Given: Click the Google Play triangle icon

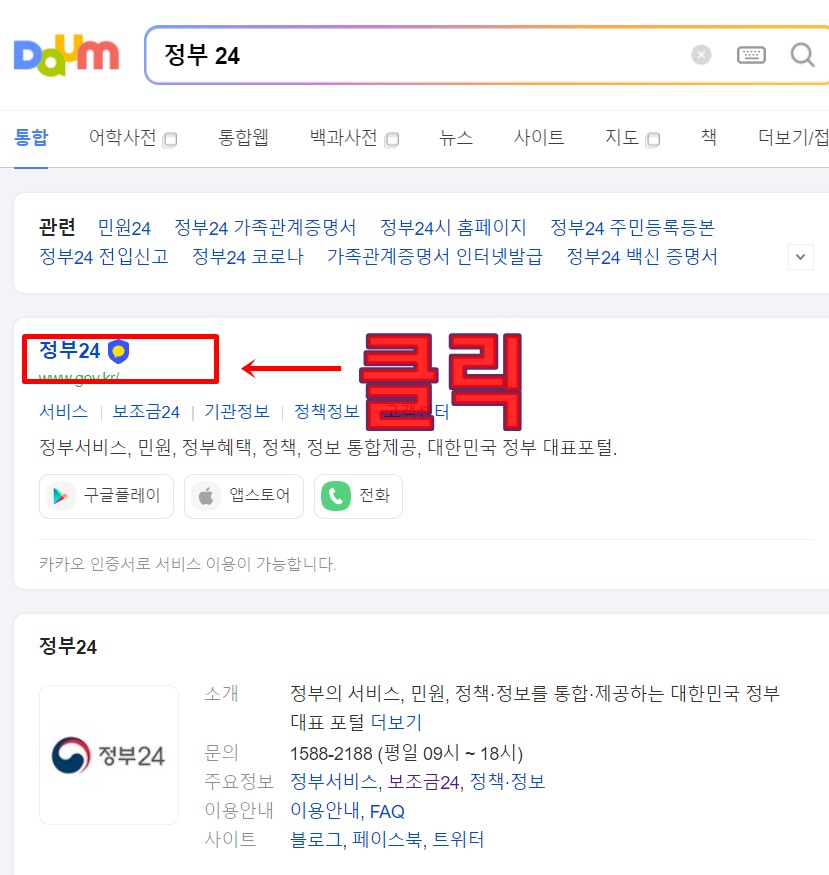Looking at the screenshot, I should [x=60, y=496].
